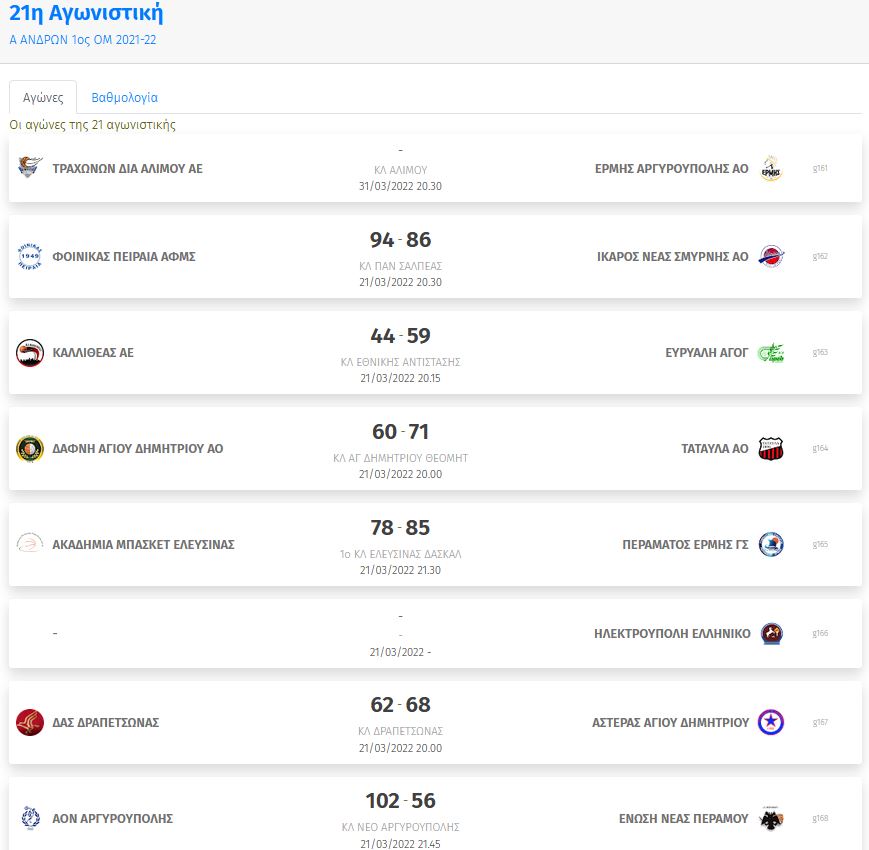869x850 pixels.
Task: Open team page ΗΛΕΚΤΡΟΥΠΟΛΗ ΕΛΛΗΝΙΚΟ
Action: coord(672,633)
